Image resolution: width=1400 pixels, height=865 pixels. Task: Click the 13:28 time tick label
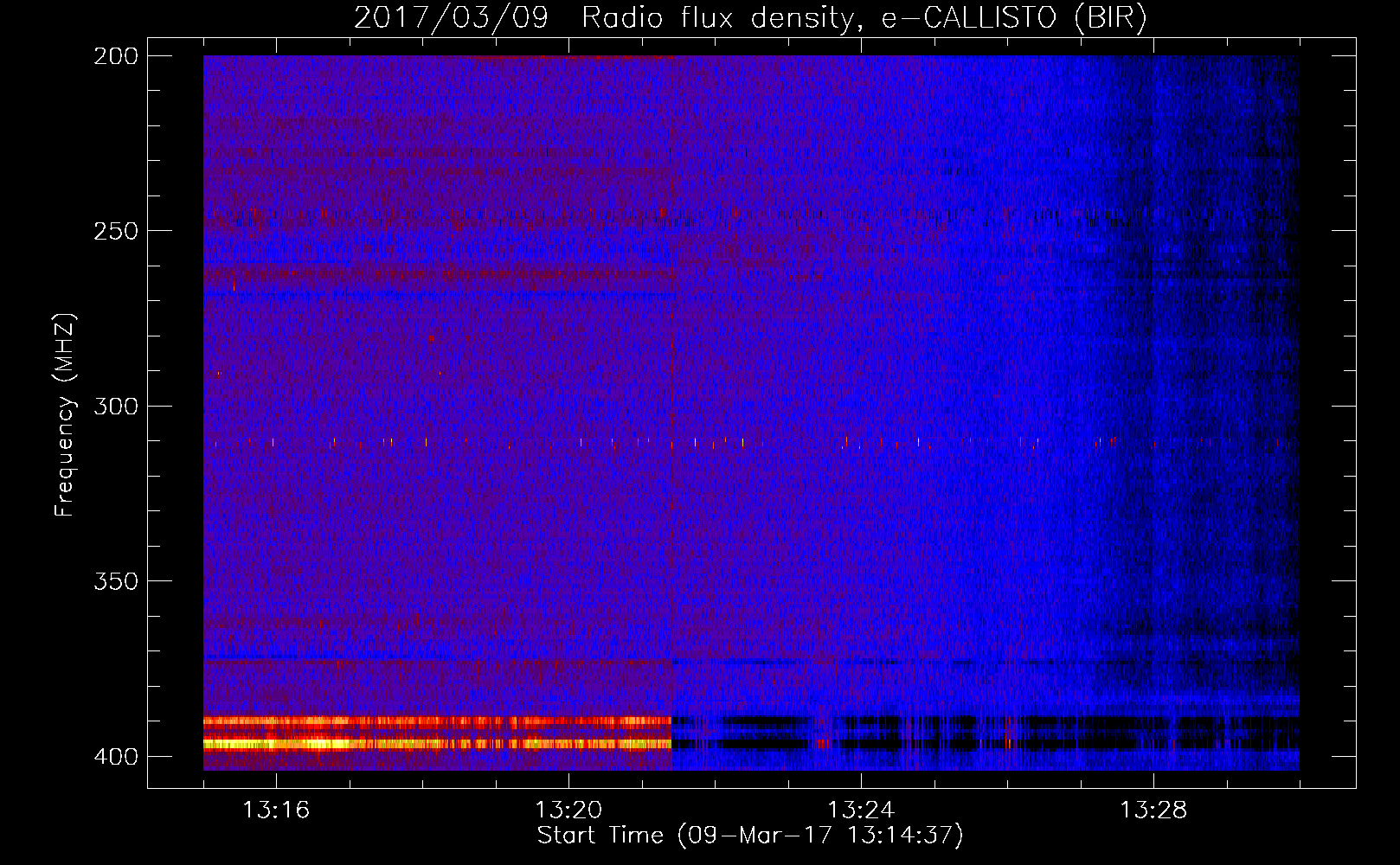click(x=1153, y=810)
